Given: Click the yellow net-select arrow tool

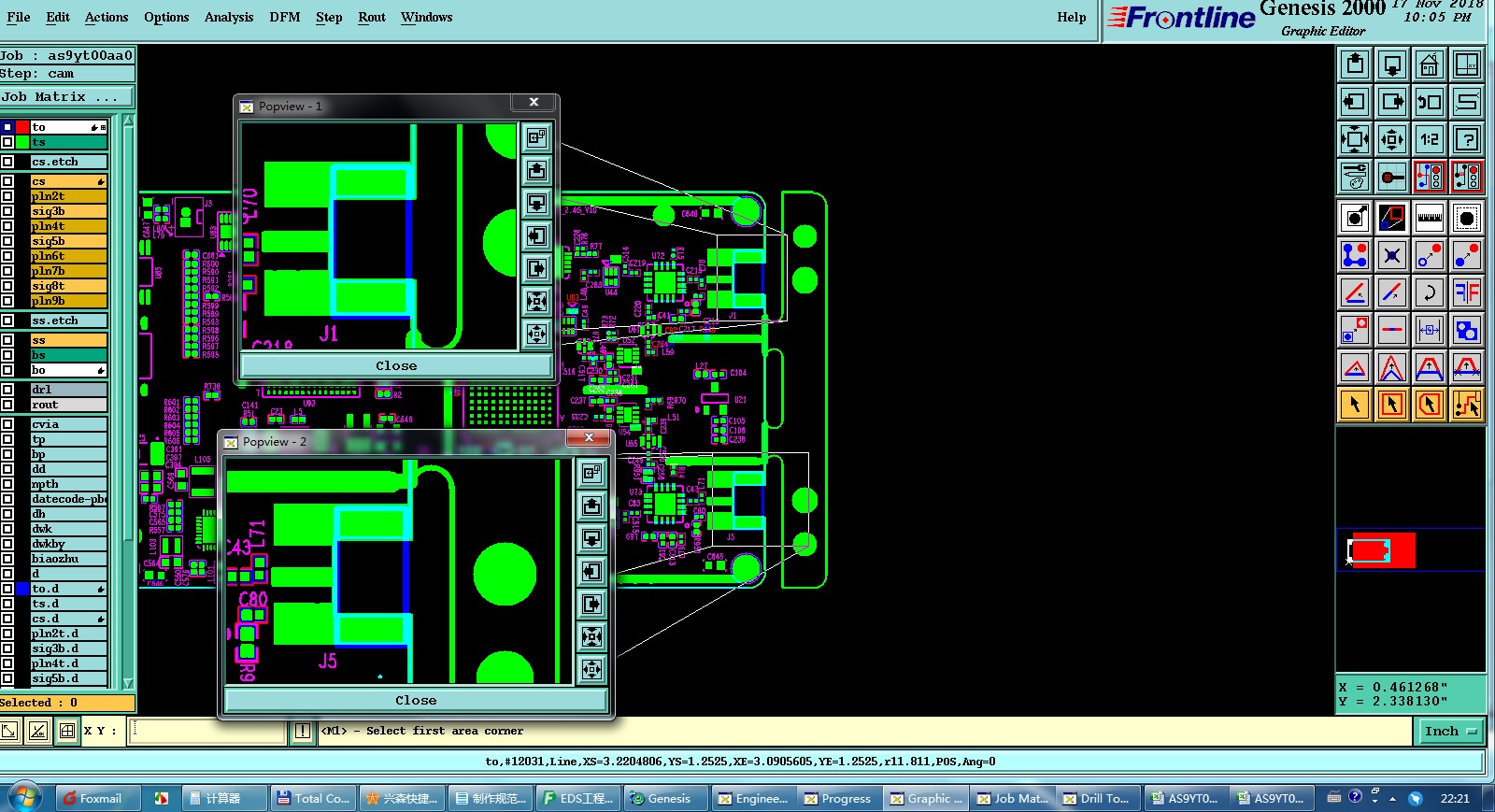Looking at the screenshot, I should [1467, 405].
